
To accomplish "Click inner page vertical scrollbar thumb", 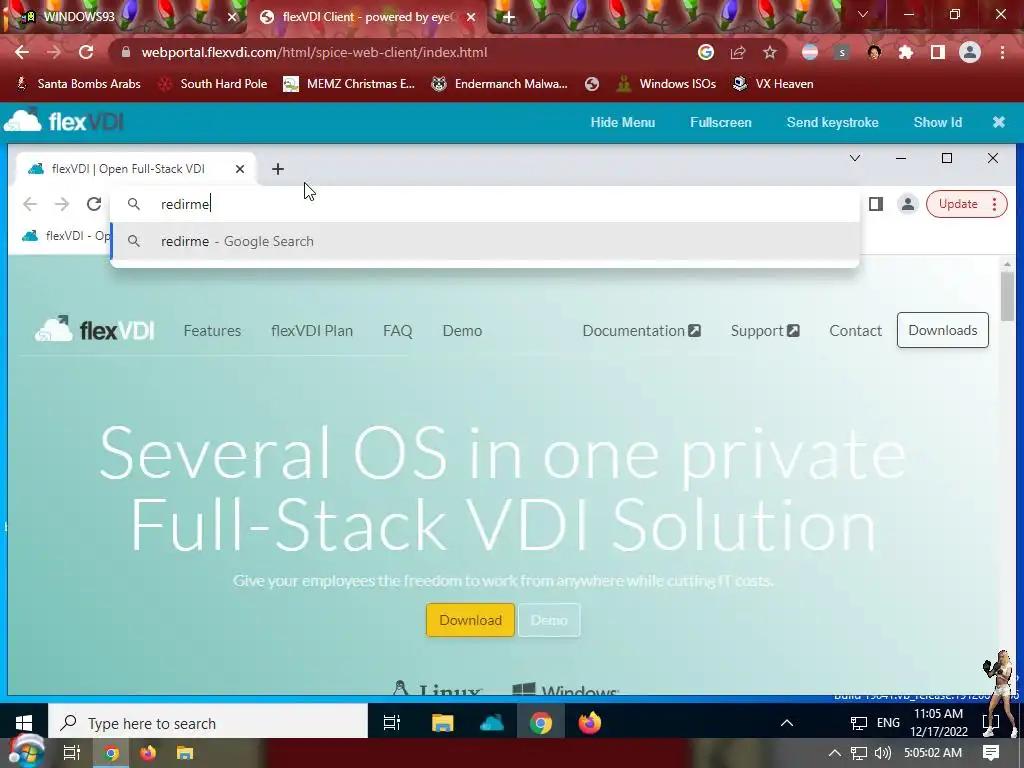I will click(1006, 296).
